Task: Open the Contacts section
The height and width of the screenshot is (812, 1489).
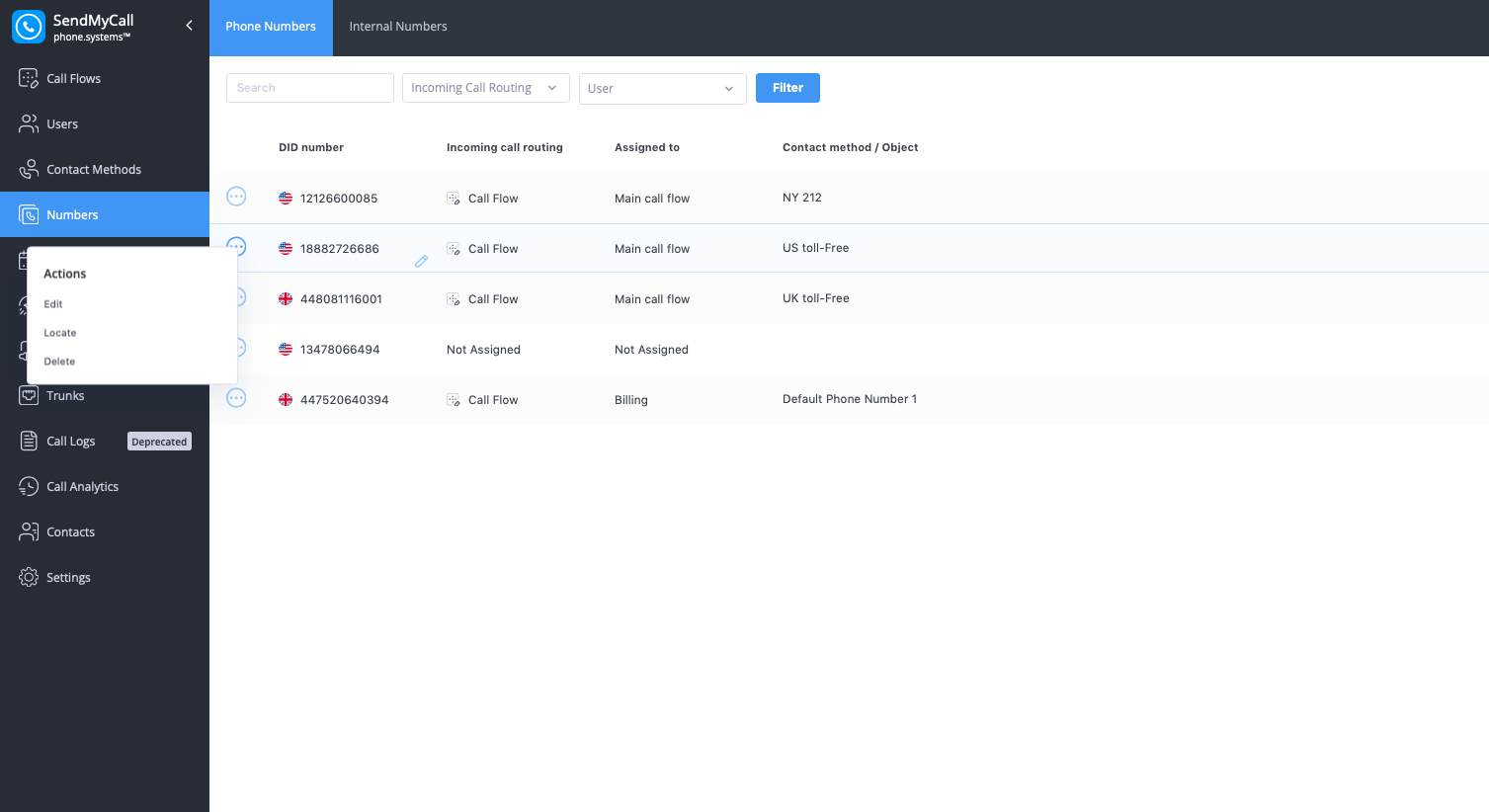Action: click(105, 532)
